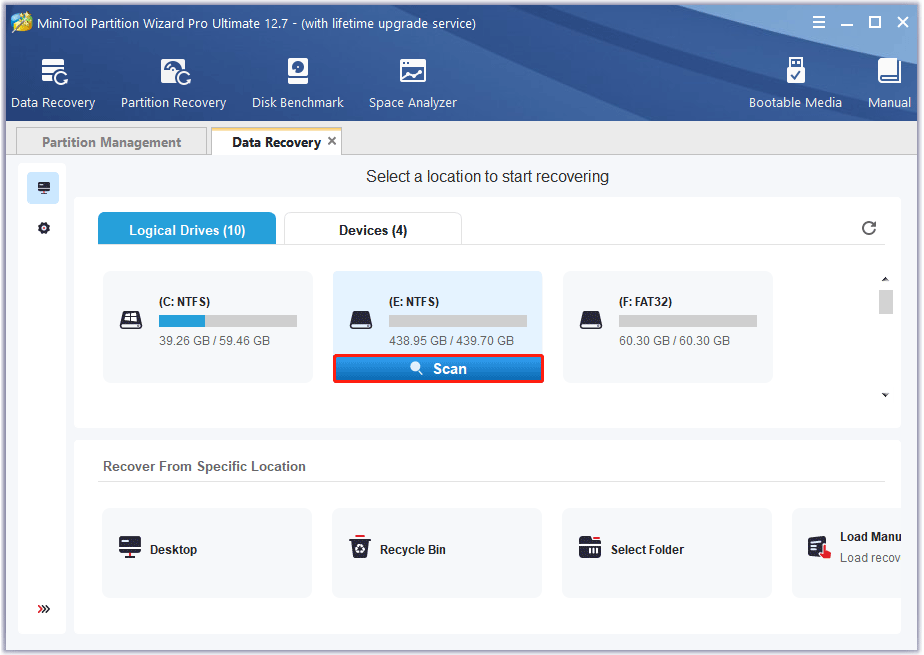
Task: Open the Manual
Action: click(889, 84)
